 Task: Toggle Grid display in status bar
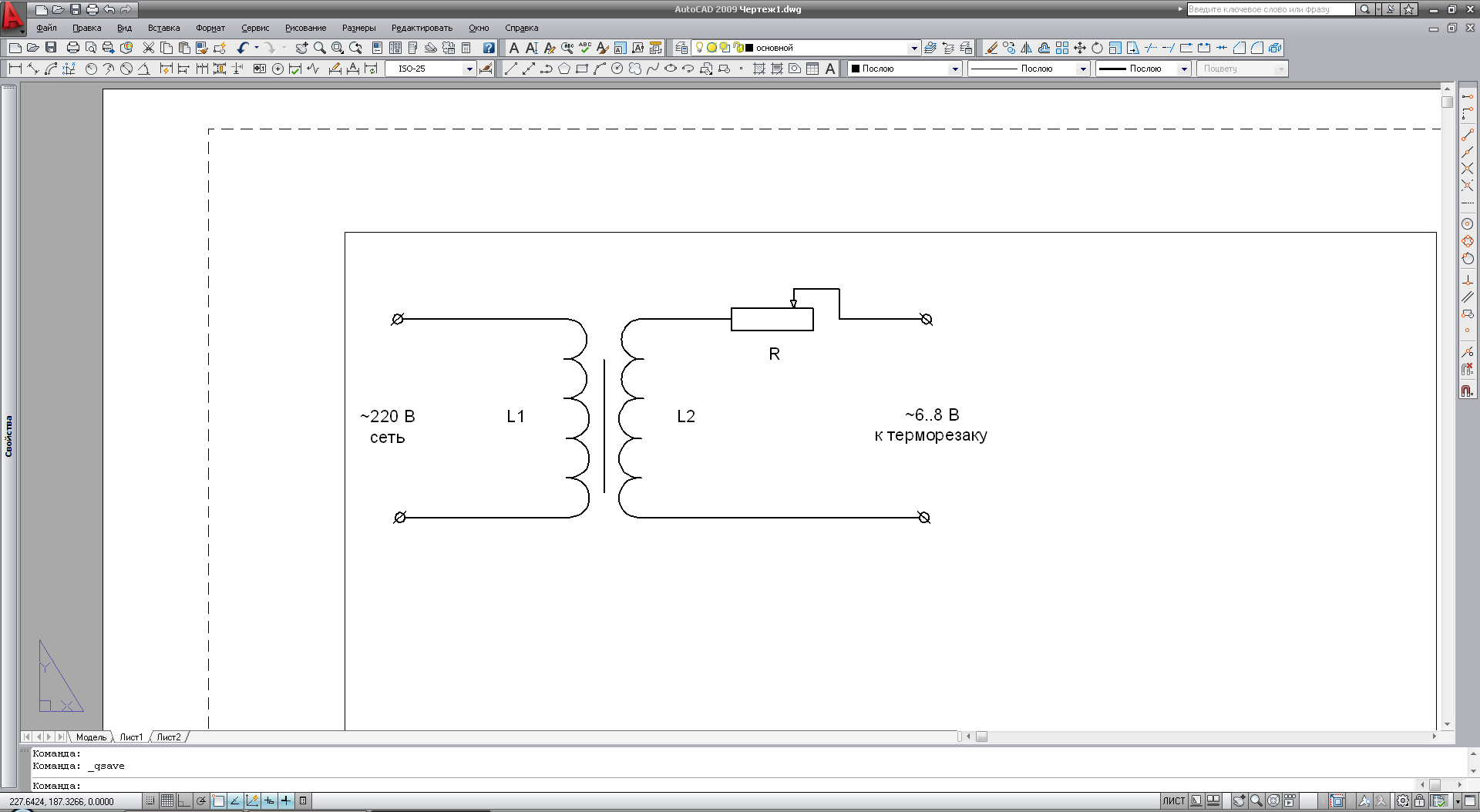point(167,801)
